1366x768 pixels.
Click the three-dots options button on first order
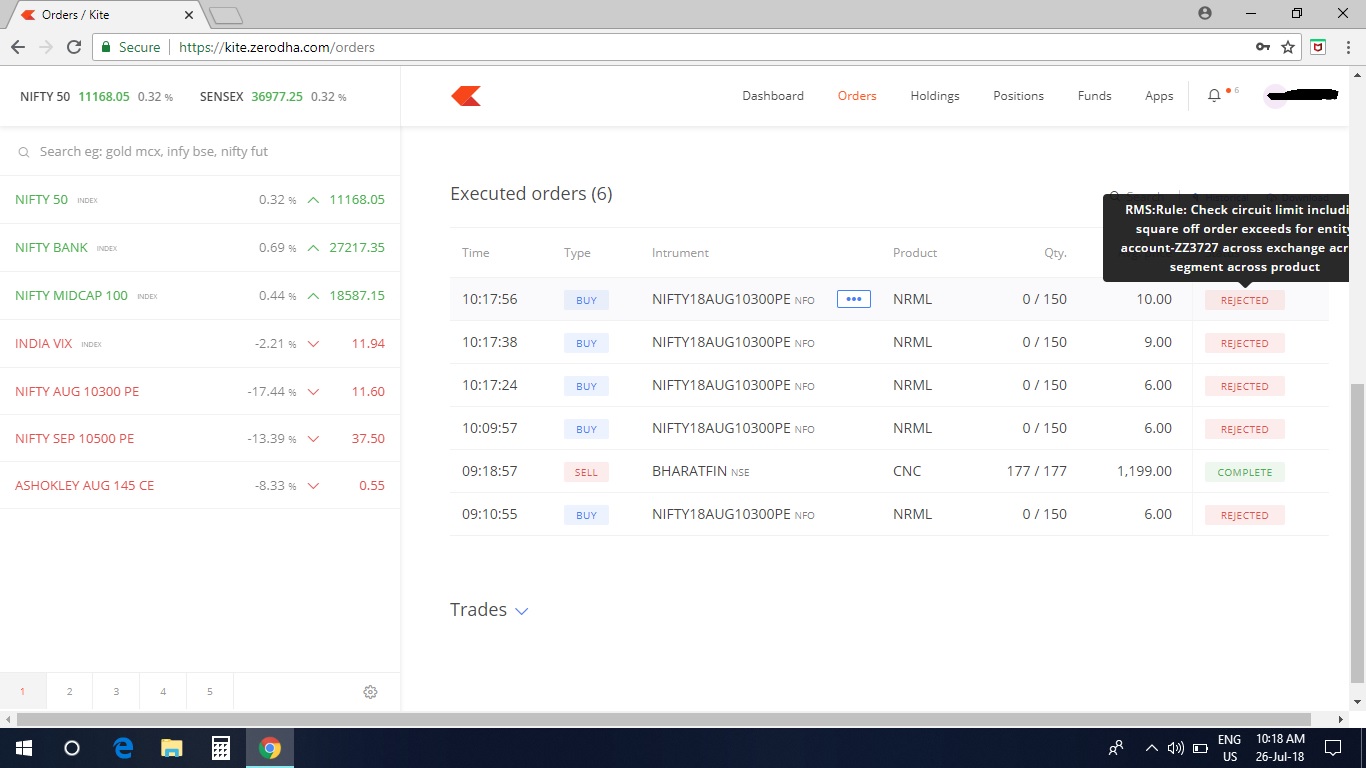[853, 299]
